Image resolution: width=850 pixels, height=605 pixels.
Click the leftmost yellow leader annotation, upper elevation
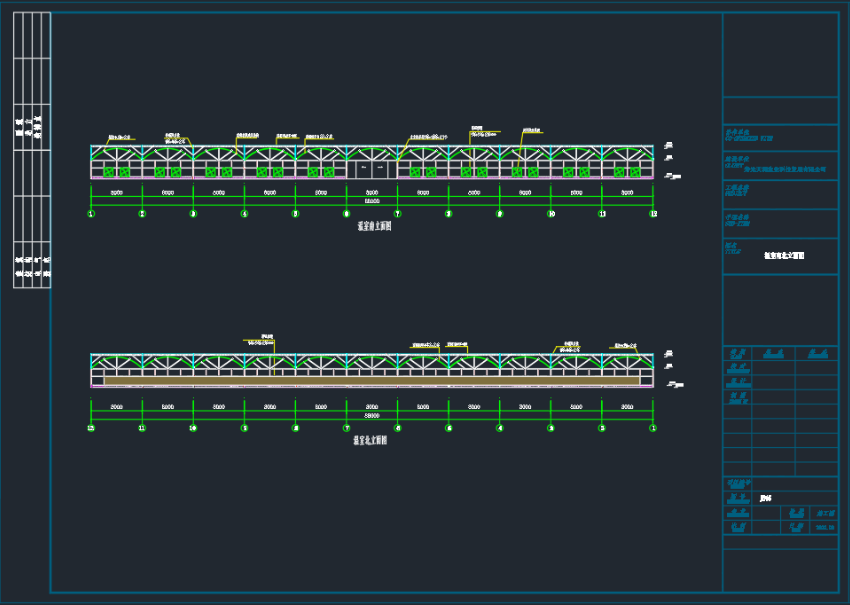coord(120,136)
